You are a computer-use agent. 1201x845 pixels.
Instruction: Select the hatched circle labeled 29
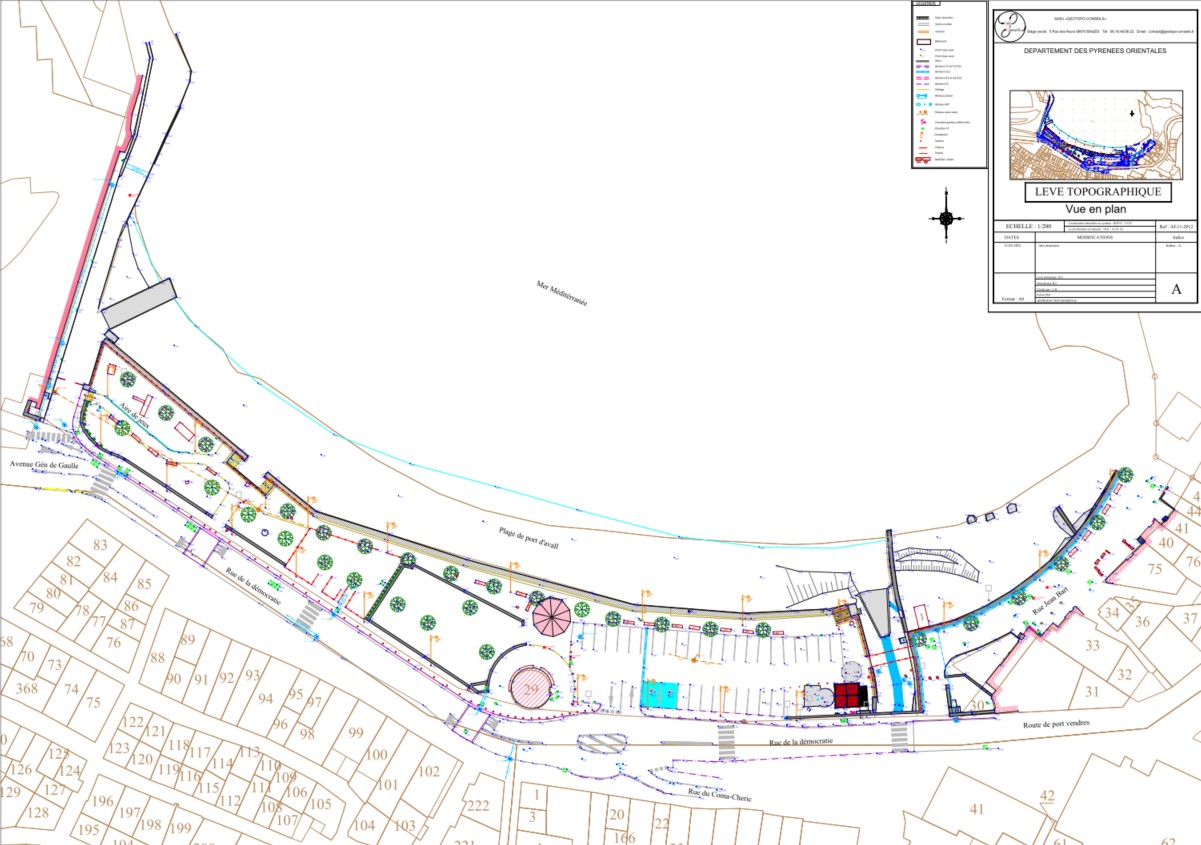[532, 688]
